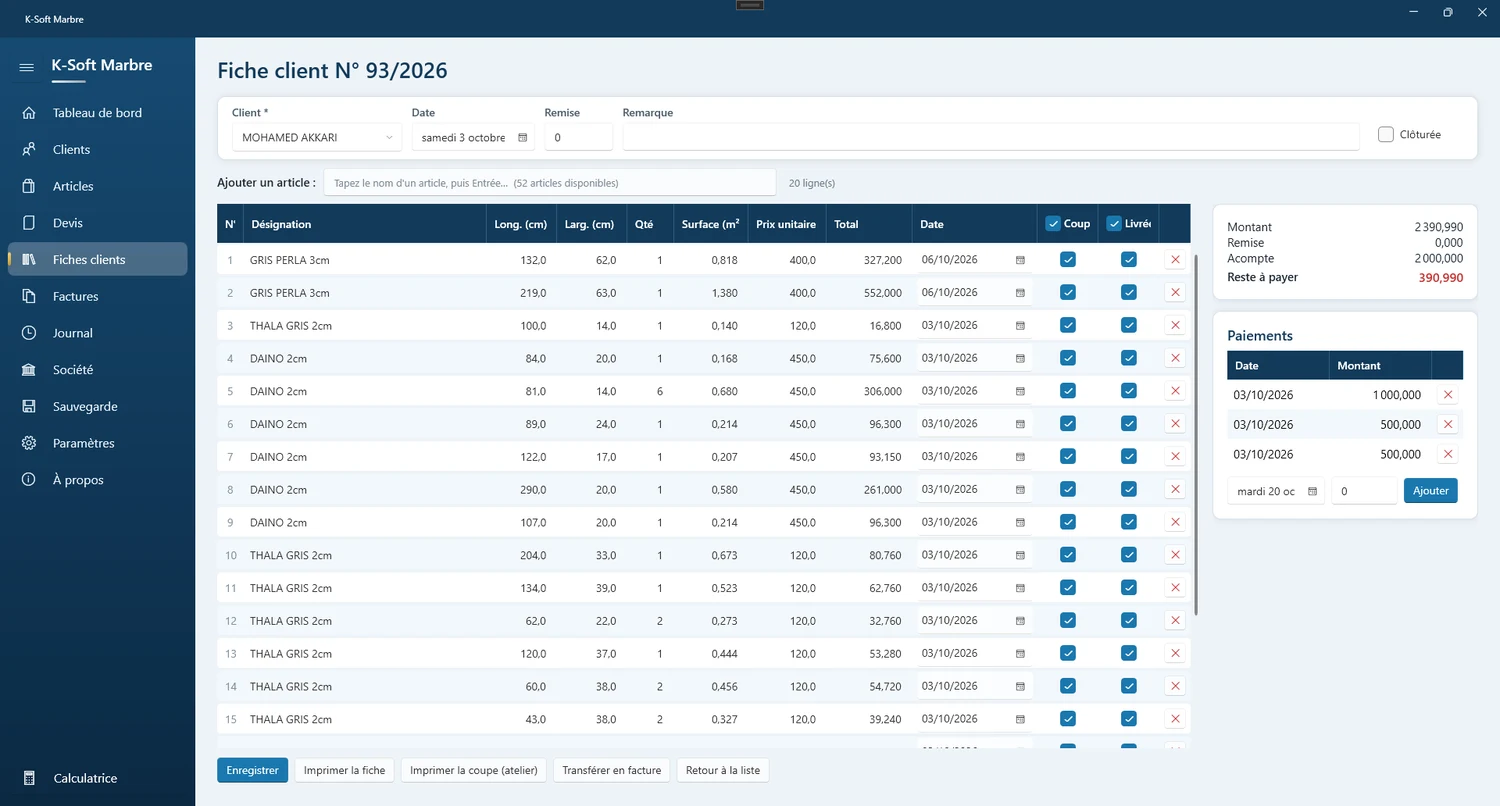Viewport: 1500px width, 806px height.
Task: Uncheck the Livré checkbox on row 7
Action: tap(1129, 457)
